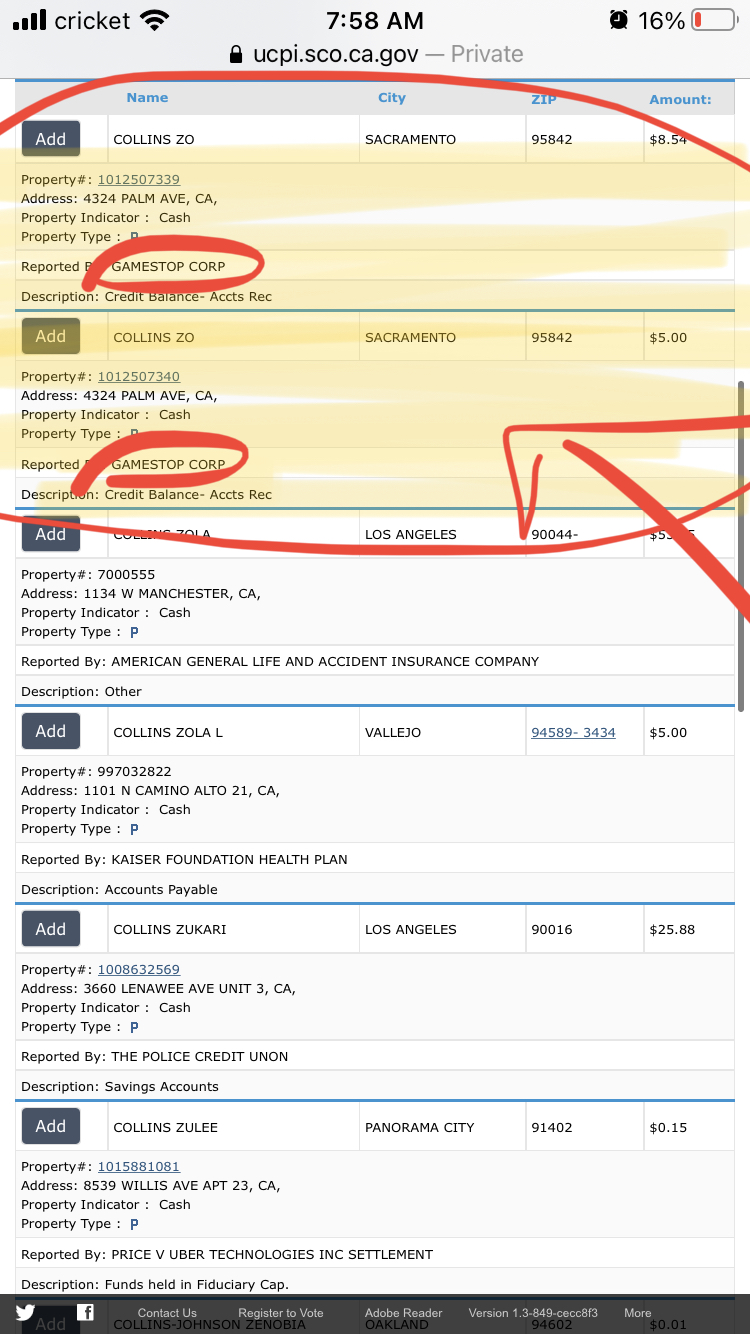This screenshot has width=750, height=1334.
Task: Add the Collins Zola L Vallejo property
Action: pos(51,732)
